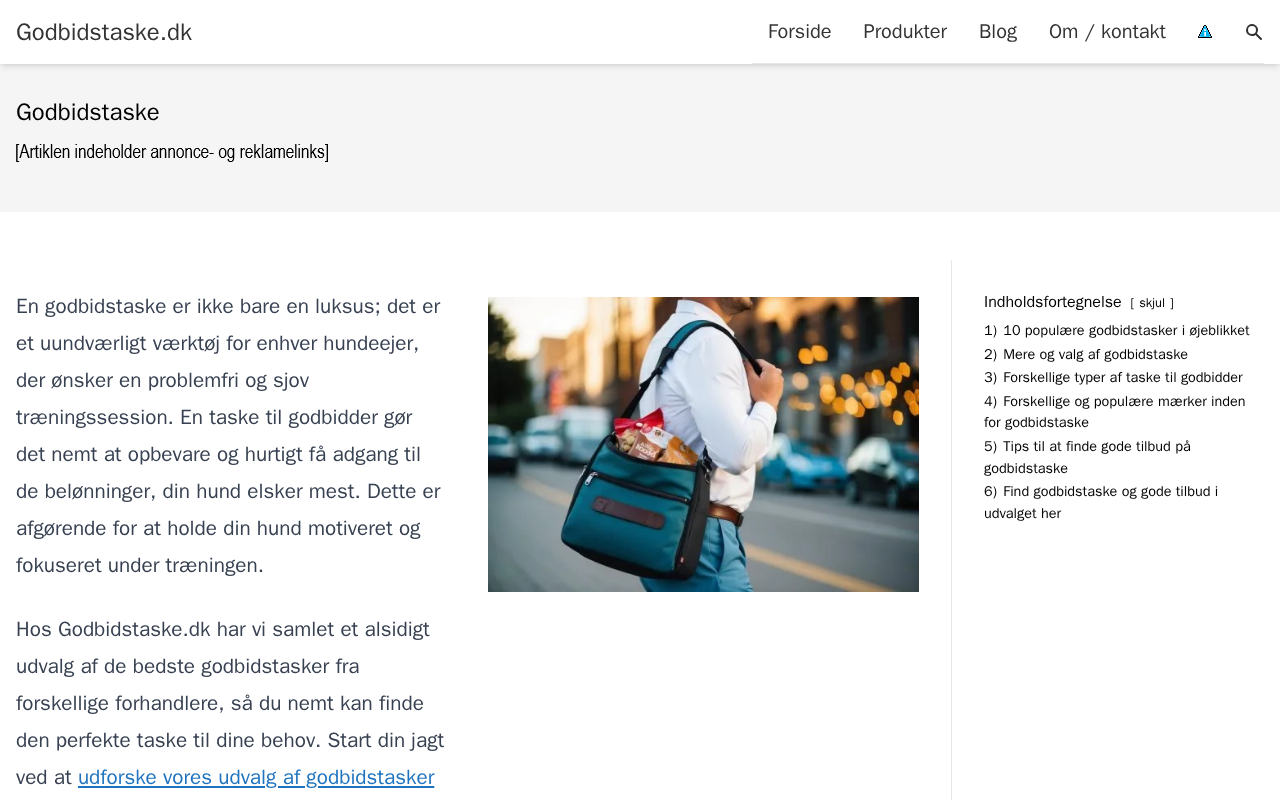Jump to Tips til at finde gode tilbud
The height and width of the screenshot is (800, 1280).
tap(1087, 457)
